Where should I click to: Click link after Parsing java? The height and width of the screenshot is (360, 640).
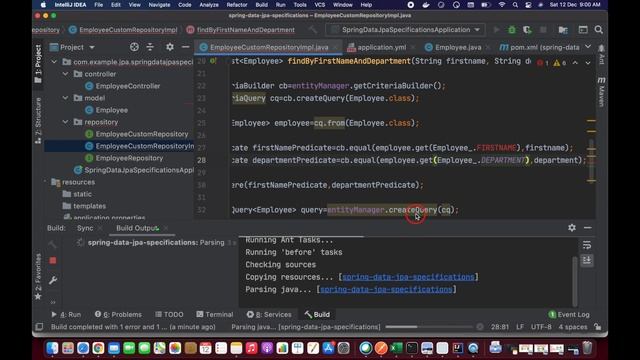(x=386, y=289)
